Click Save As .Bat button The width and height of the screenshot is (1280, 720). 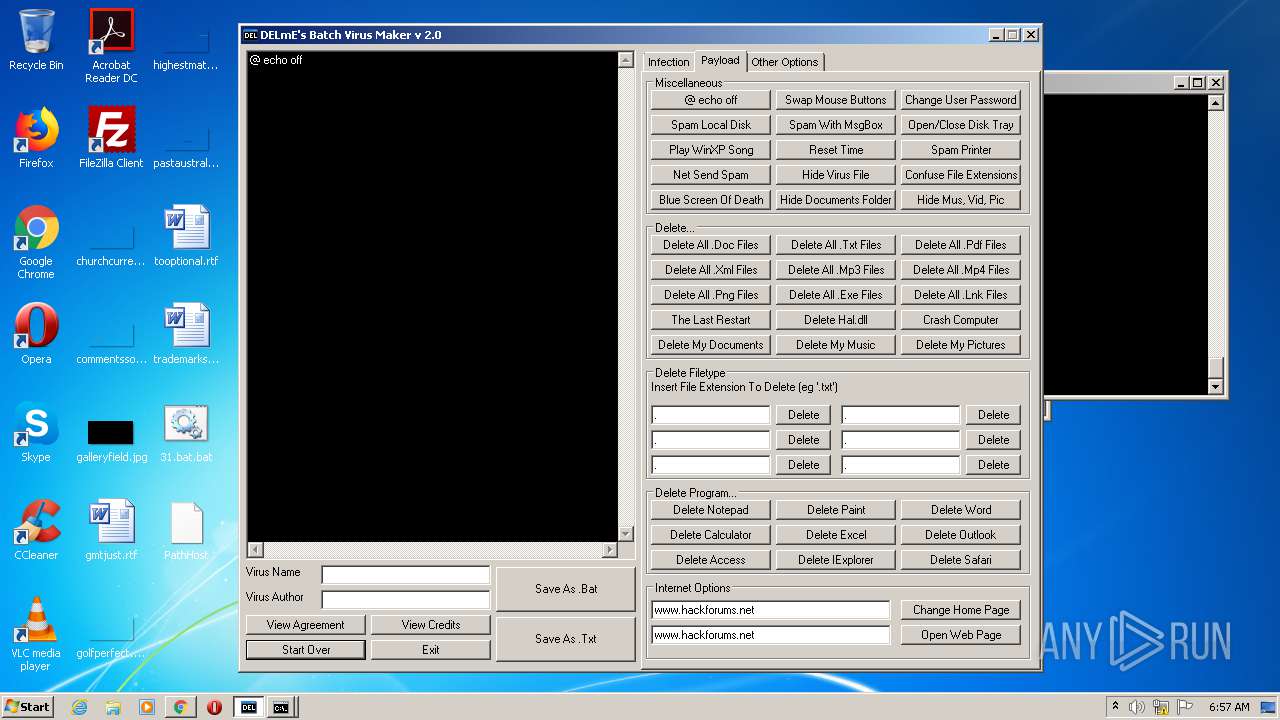point(566,589)
